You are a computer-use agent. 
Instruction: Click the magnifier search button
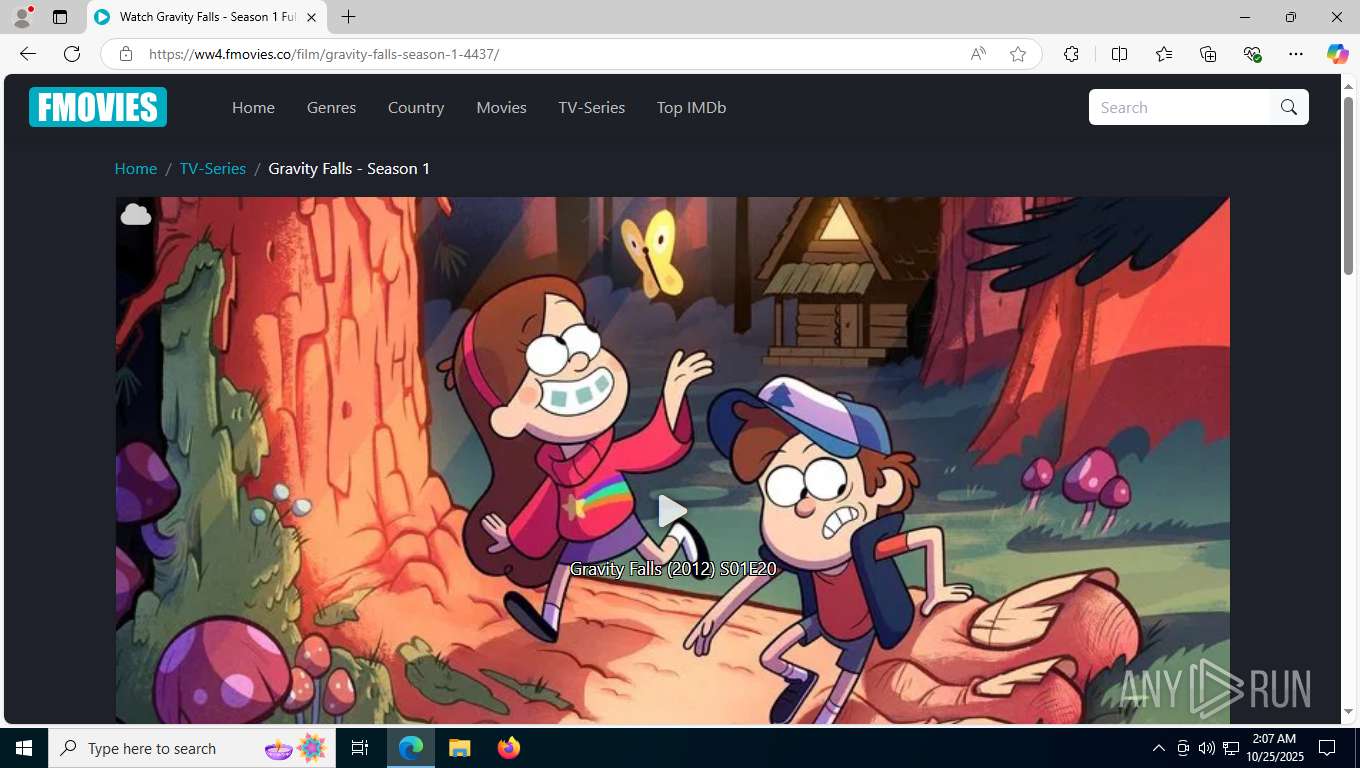pos(1289,107)
